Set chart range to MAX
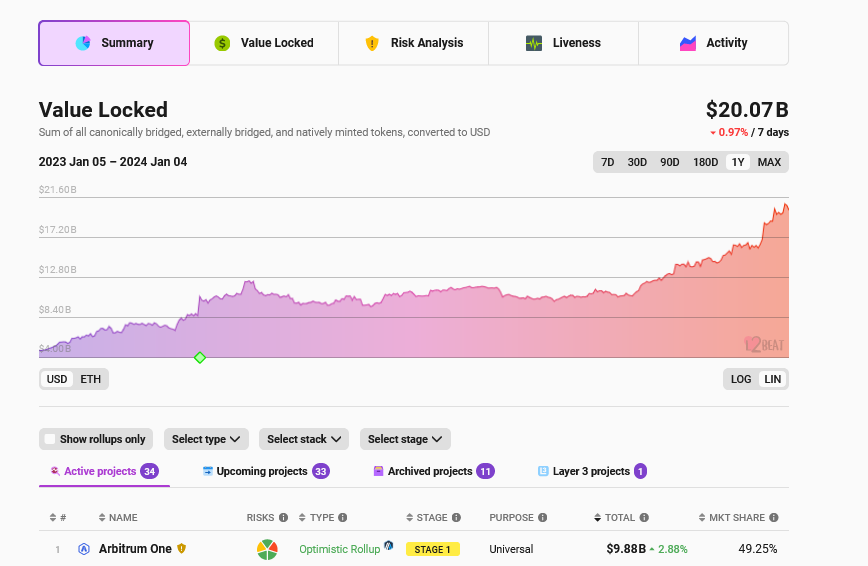 click(x=769, y=162)
